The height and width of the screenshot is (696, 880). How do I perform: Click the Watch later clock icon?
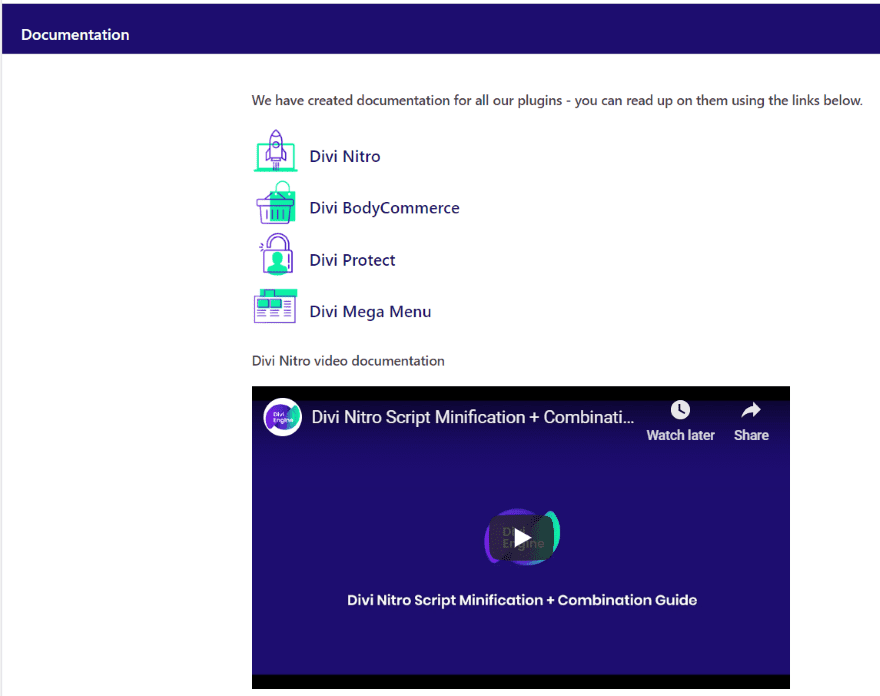click(x=680, y=410)
